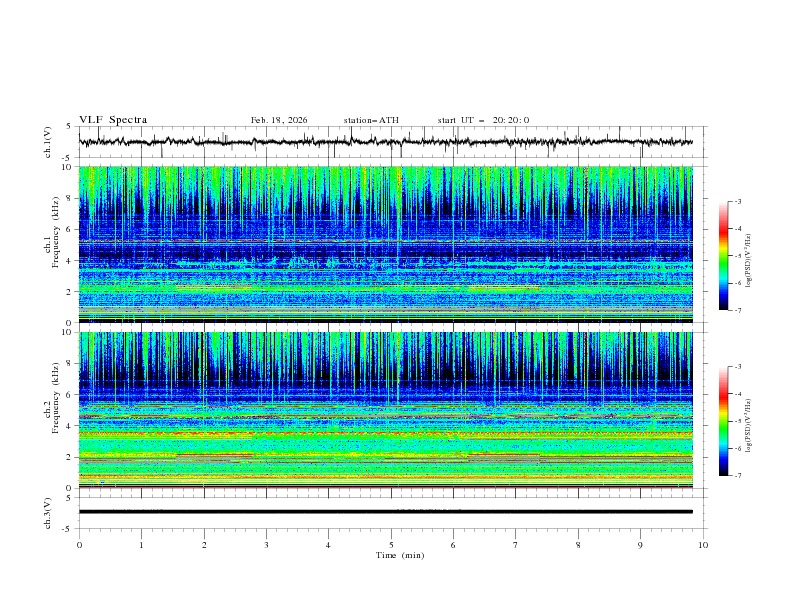Viewport: 792px width, 612px height.
Task: Click the 5 minute tick label on time axis
Action: (391, 544)
